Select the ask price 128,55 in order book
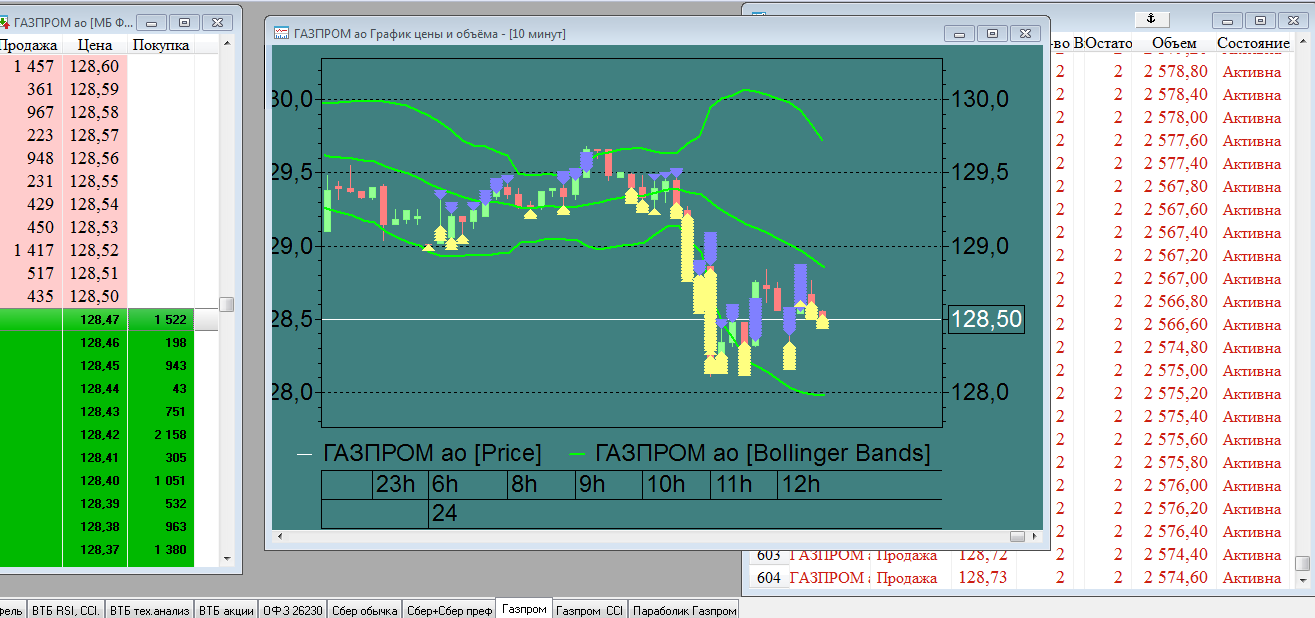Screen dimensions: 1315x618 (x=95, y=181)
